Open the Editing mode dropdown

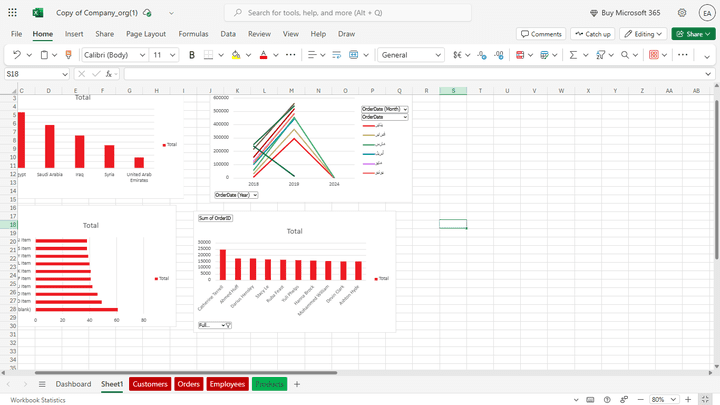[642, 33]
